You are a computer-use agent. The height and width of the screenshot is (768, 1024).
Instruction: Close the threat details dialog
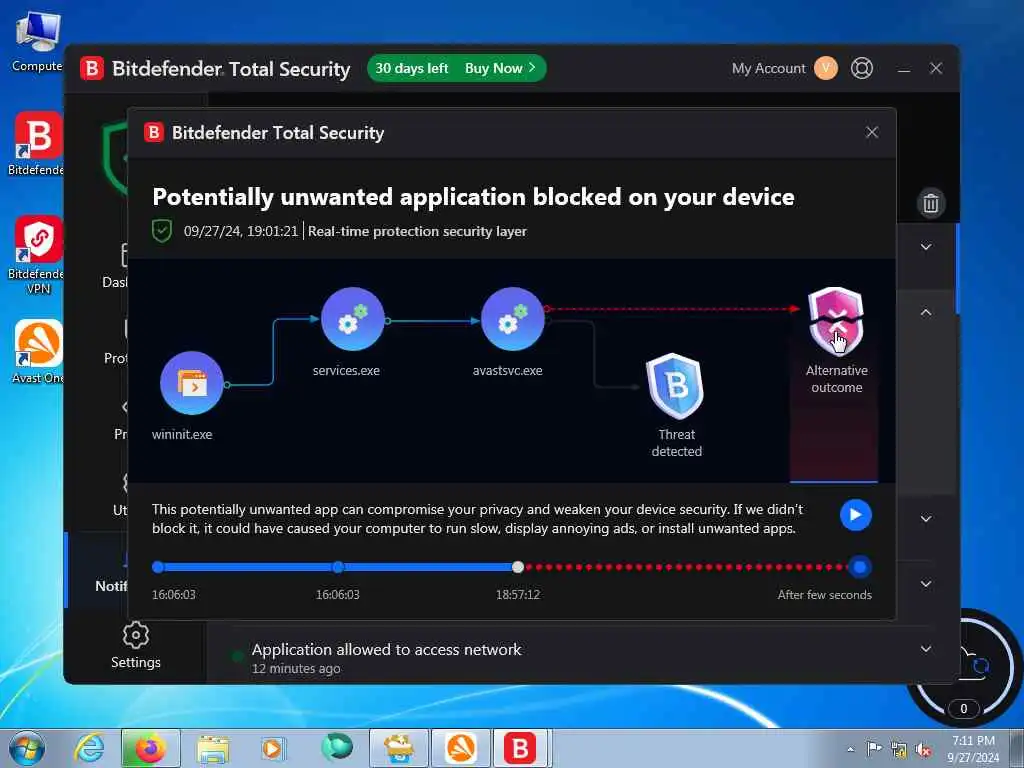point(872,133)
